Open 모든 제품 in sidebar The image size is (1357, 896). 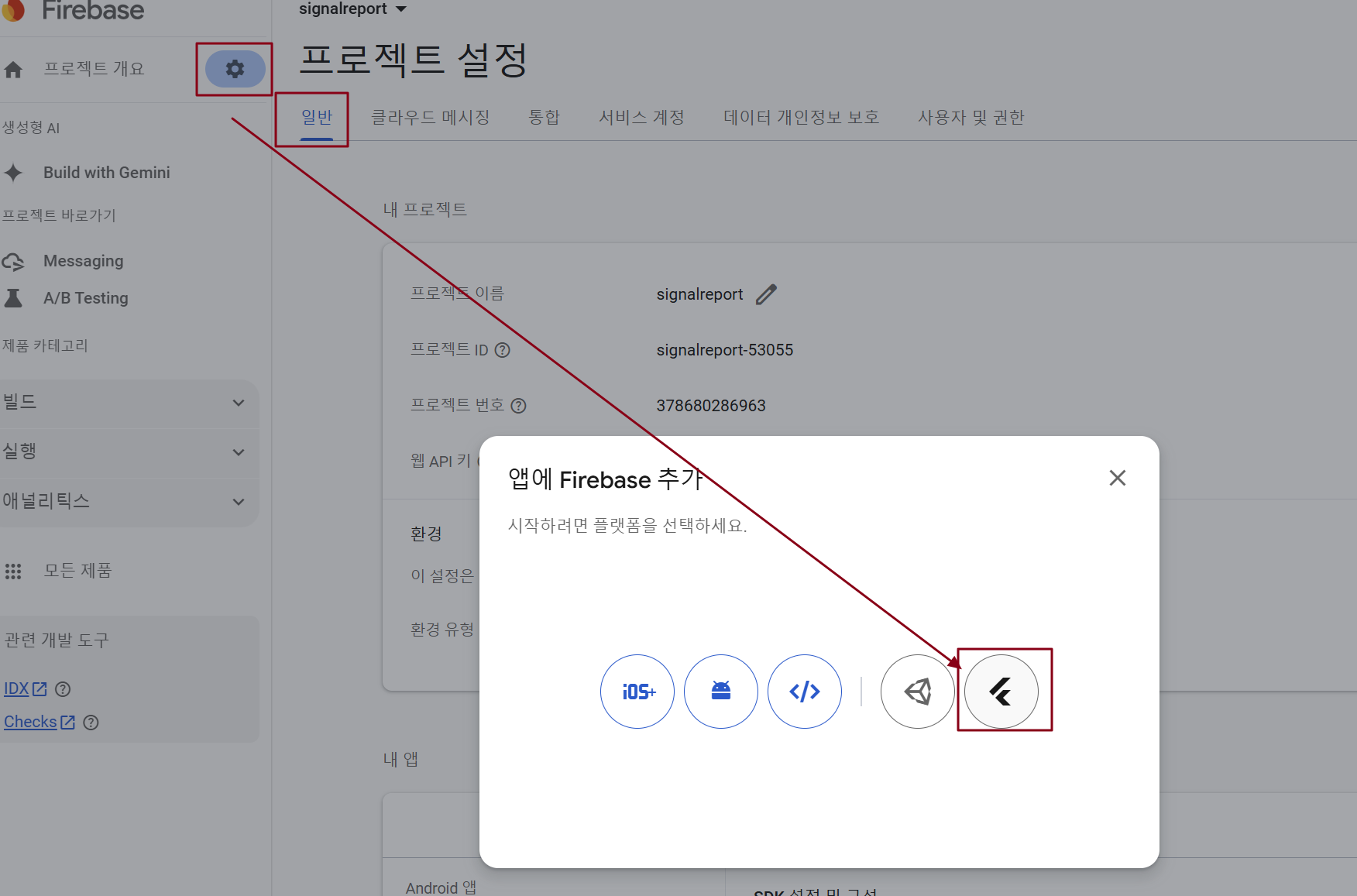pyautogui.click(x=77, y=572)
